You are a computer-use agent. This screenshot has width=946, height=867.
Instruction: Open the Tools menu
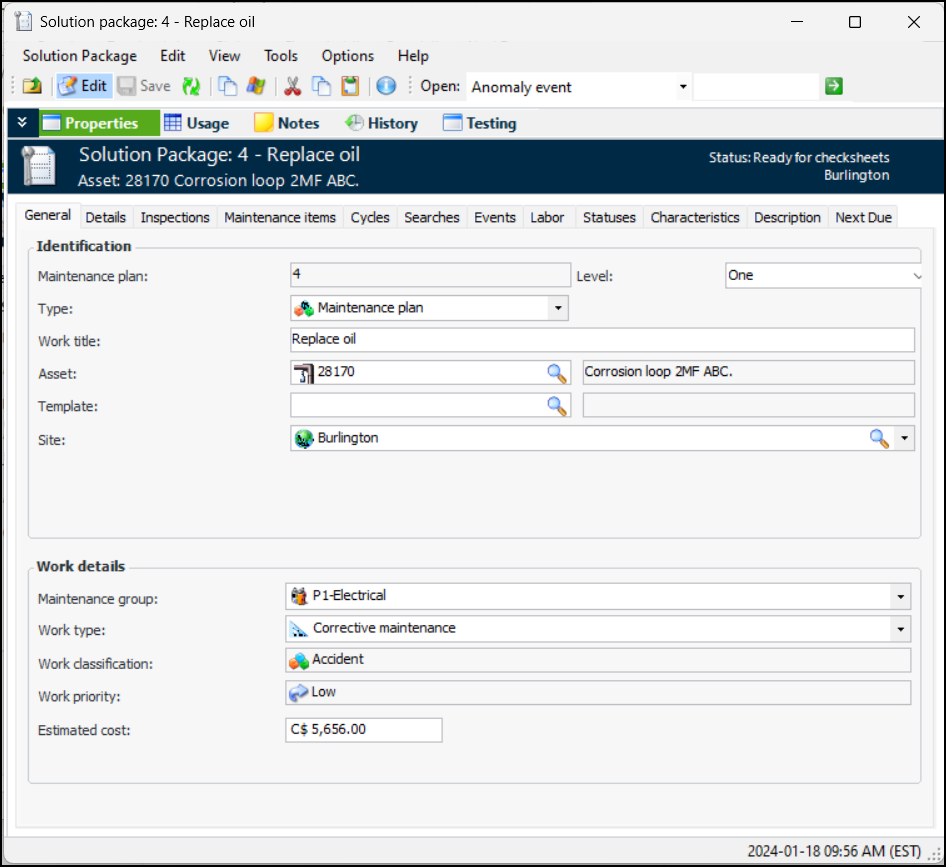click(281, 56)
